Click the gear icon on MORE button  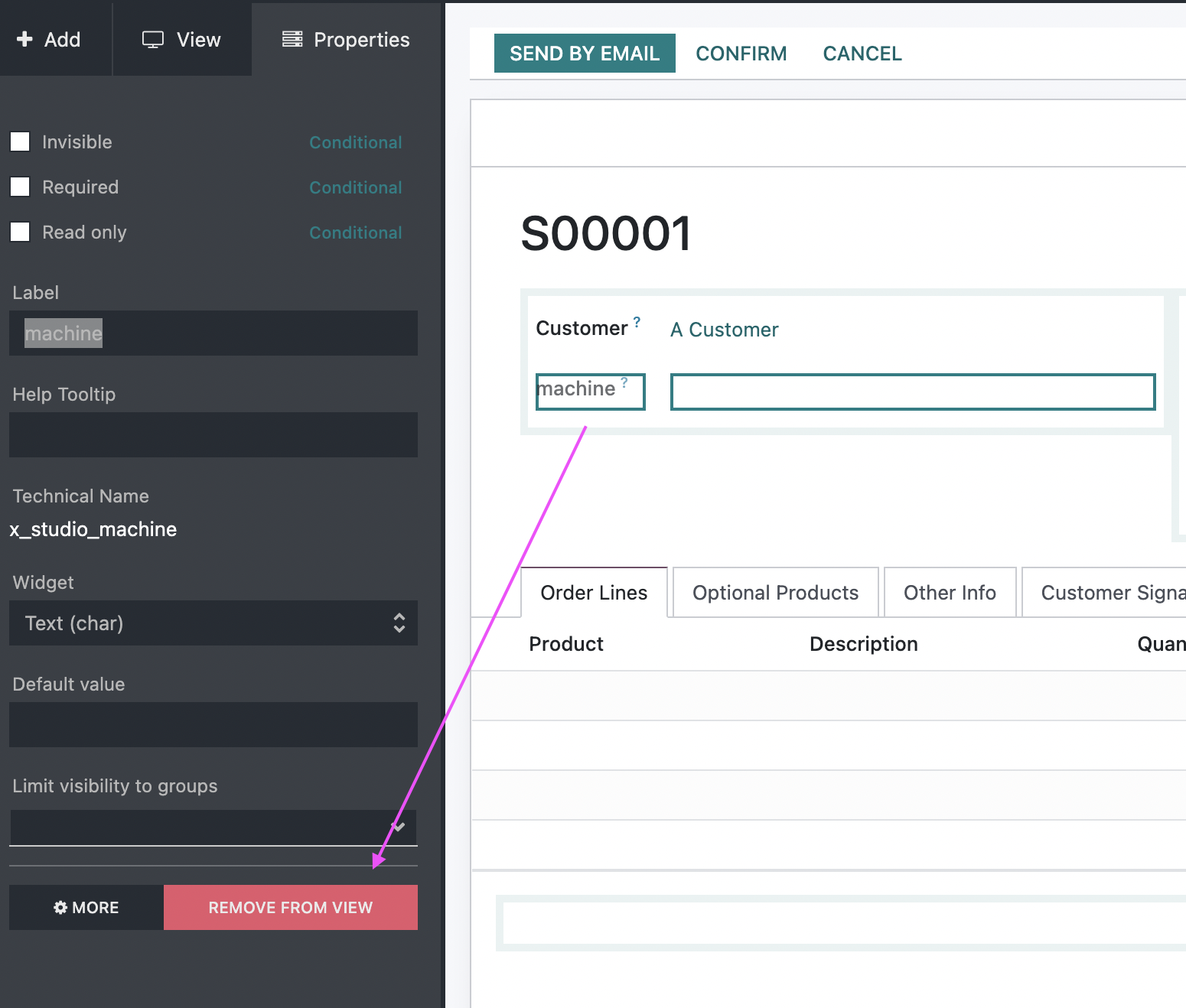click(x=60, y=908)
